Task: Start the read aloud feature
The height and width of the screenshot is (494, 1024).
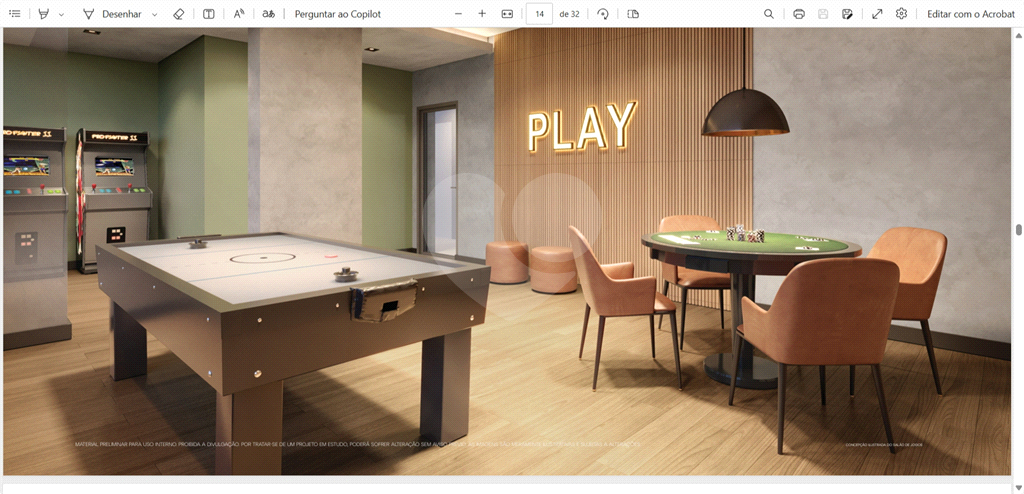Action: click(x=239, y=14)
